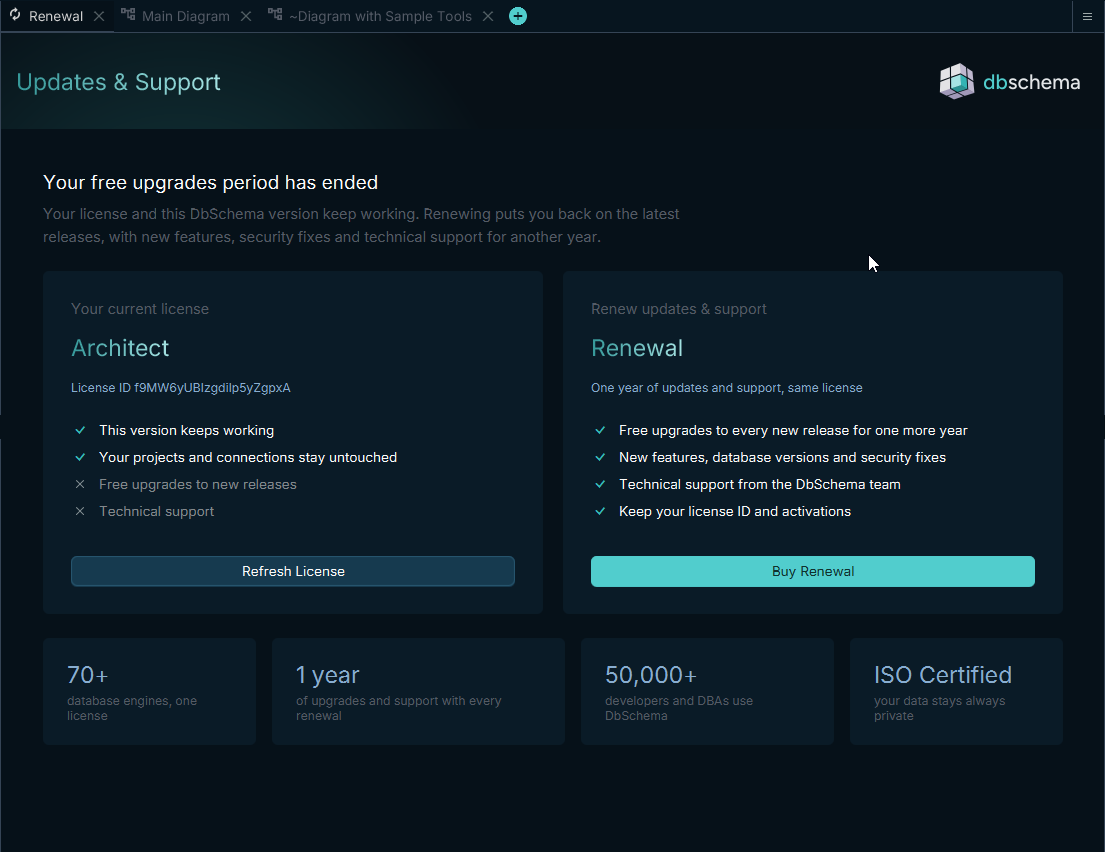
Task: Close the Main Diagram tab
Action: tap(246, 16)
